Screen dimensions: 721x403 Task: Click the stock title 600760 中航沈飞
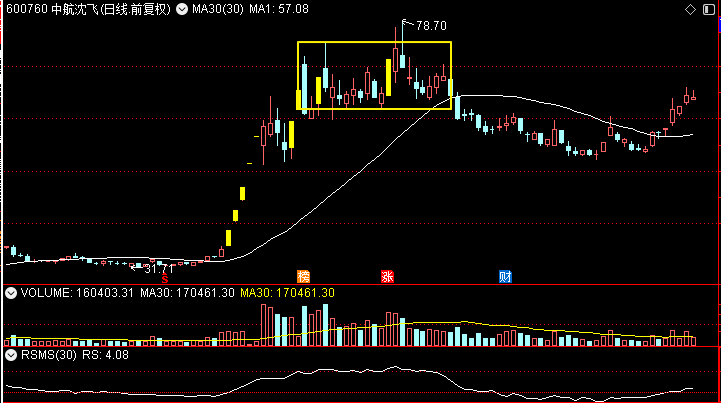53,9
